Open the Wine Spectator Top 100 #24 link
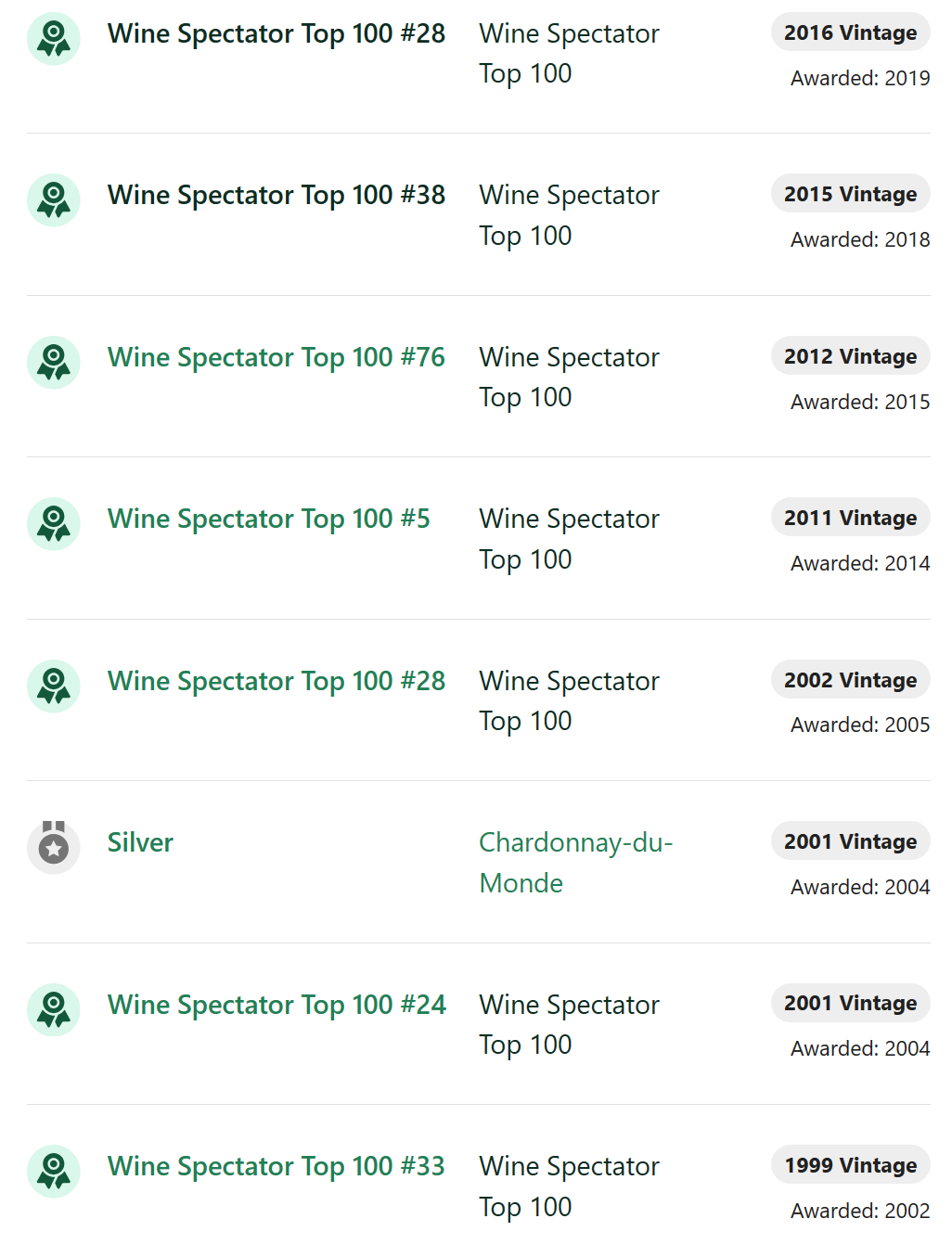952x1257 pixels. click(x=277, y=1005)
